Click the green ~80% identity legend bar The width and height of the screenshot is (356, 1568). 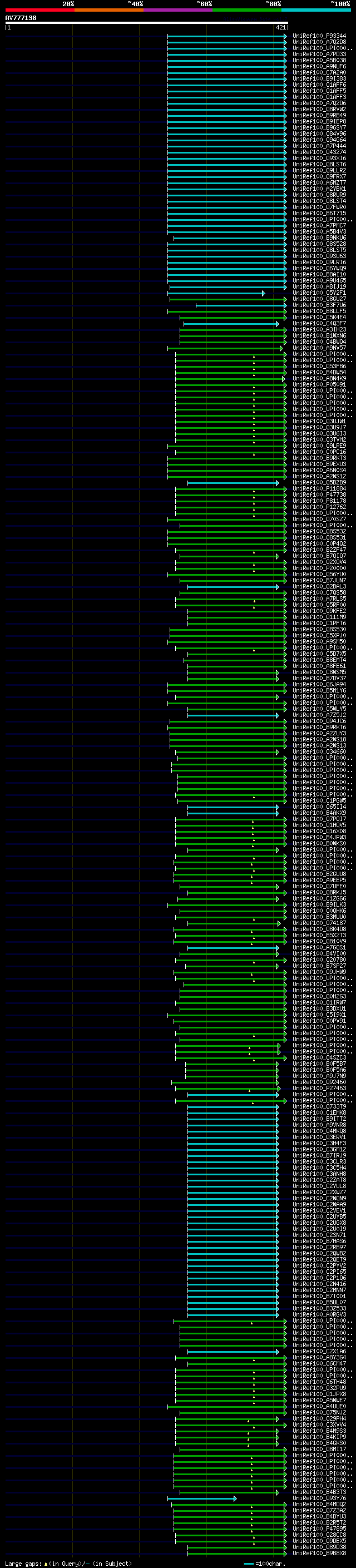[246, 10]
